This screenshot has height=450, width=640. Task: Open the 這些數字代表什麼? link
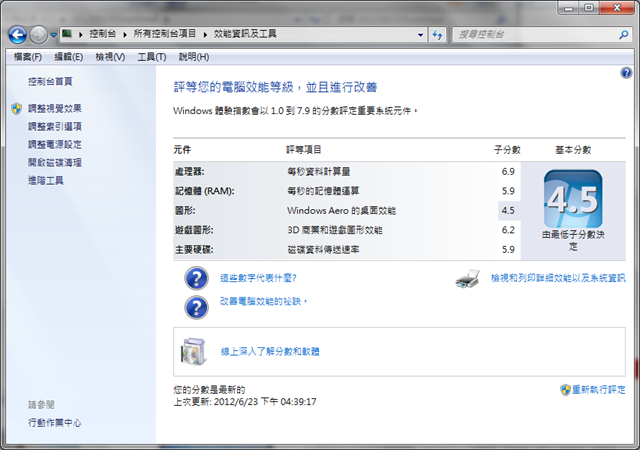pos(258,278)
